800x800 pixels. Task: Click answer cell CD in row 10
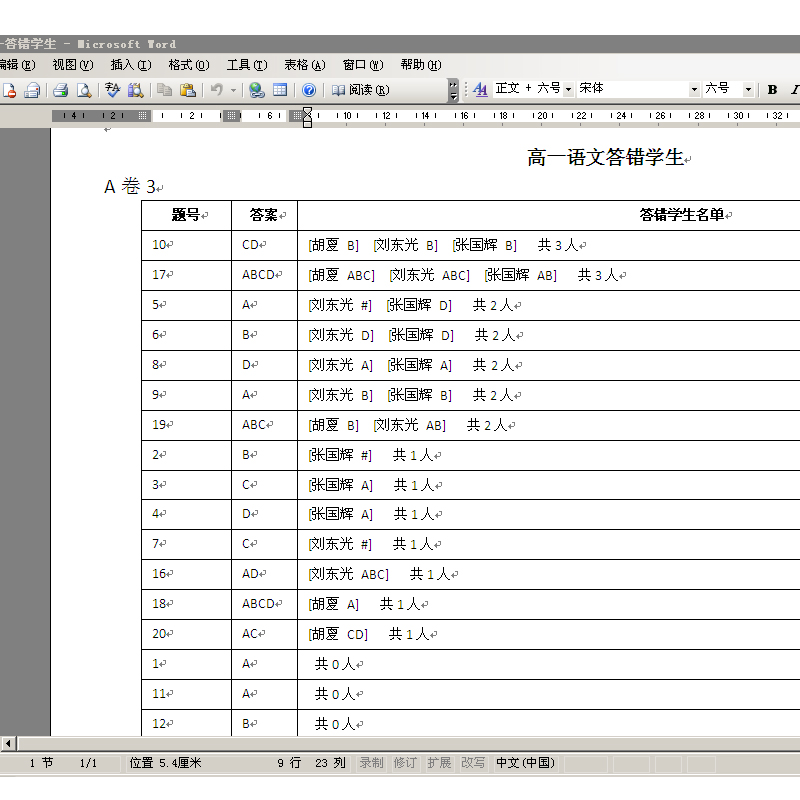pyautogui.click(x=264, y=245)
